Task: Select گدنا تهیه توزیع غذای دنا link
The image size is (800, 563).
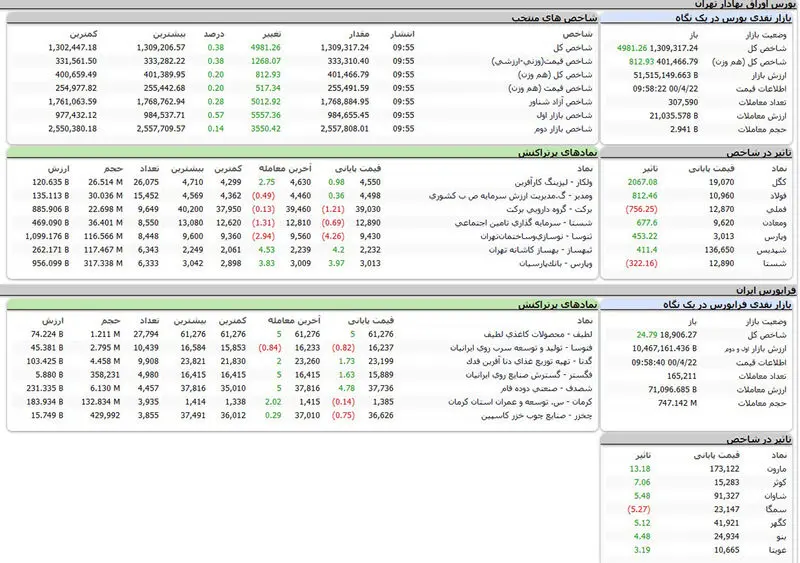Action: point(529,361)
